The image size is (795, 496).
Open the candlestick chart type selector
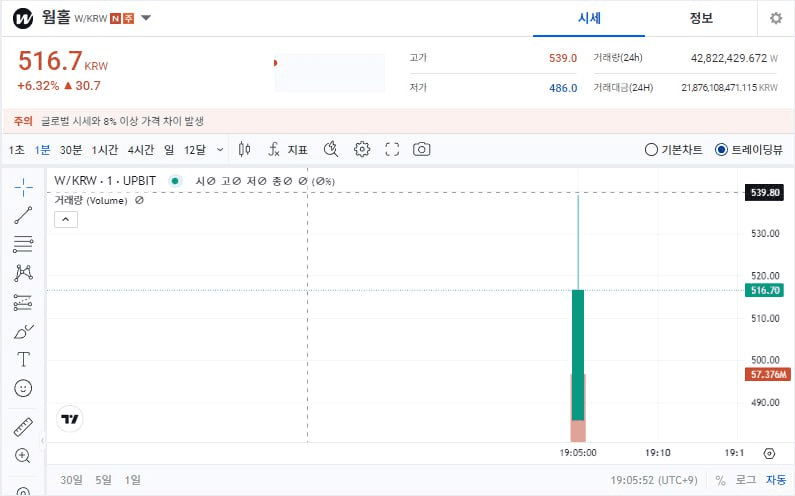point(244,149)
